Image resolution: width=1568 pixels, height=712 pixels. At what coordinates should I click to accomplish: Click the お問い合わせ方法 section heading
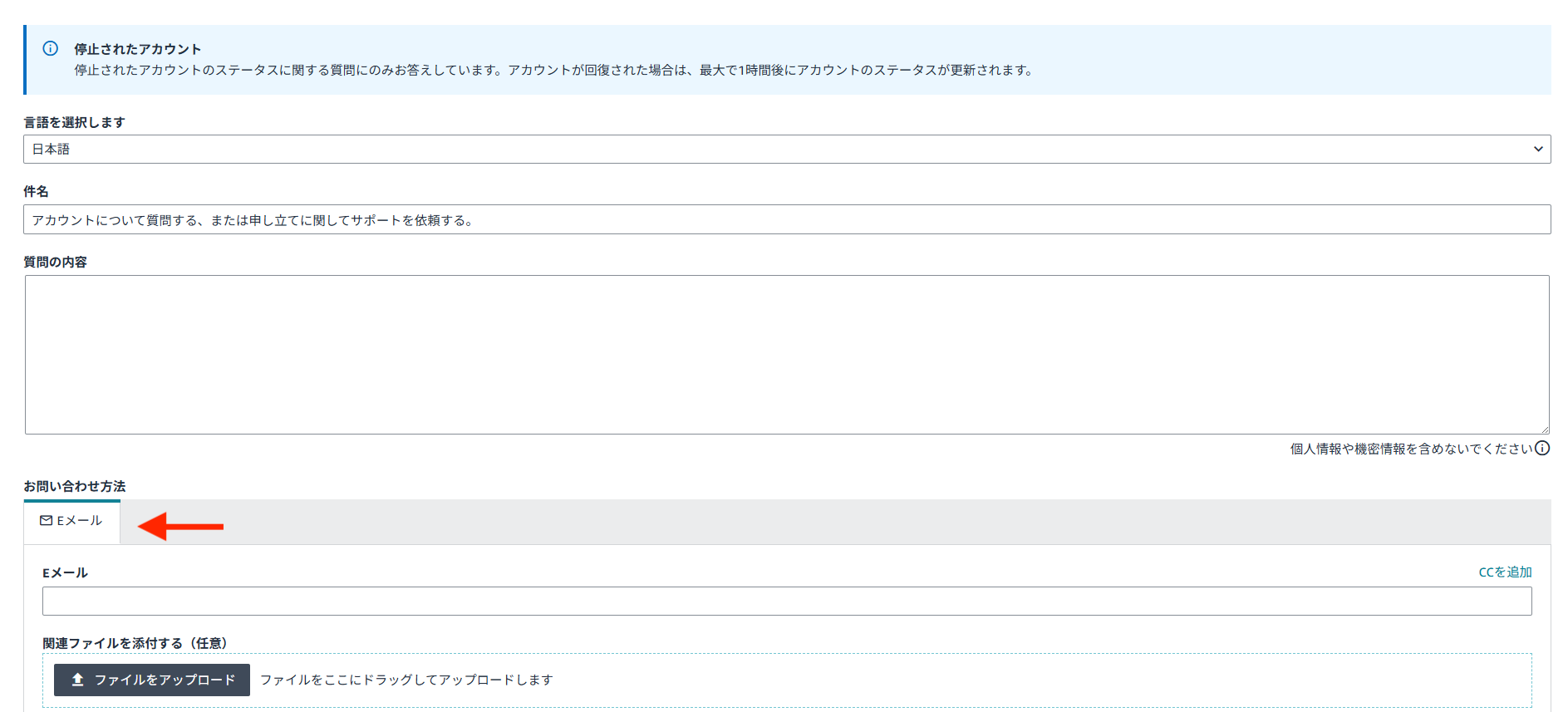tap(75, 486)
